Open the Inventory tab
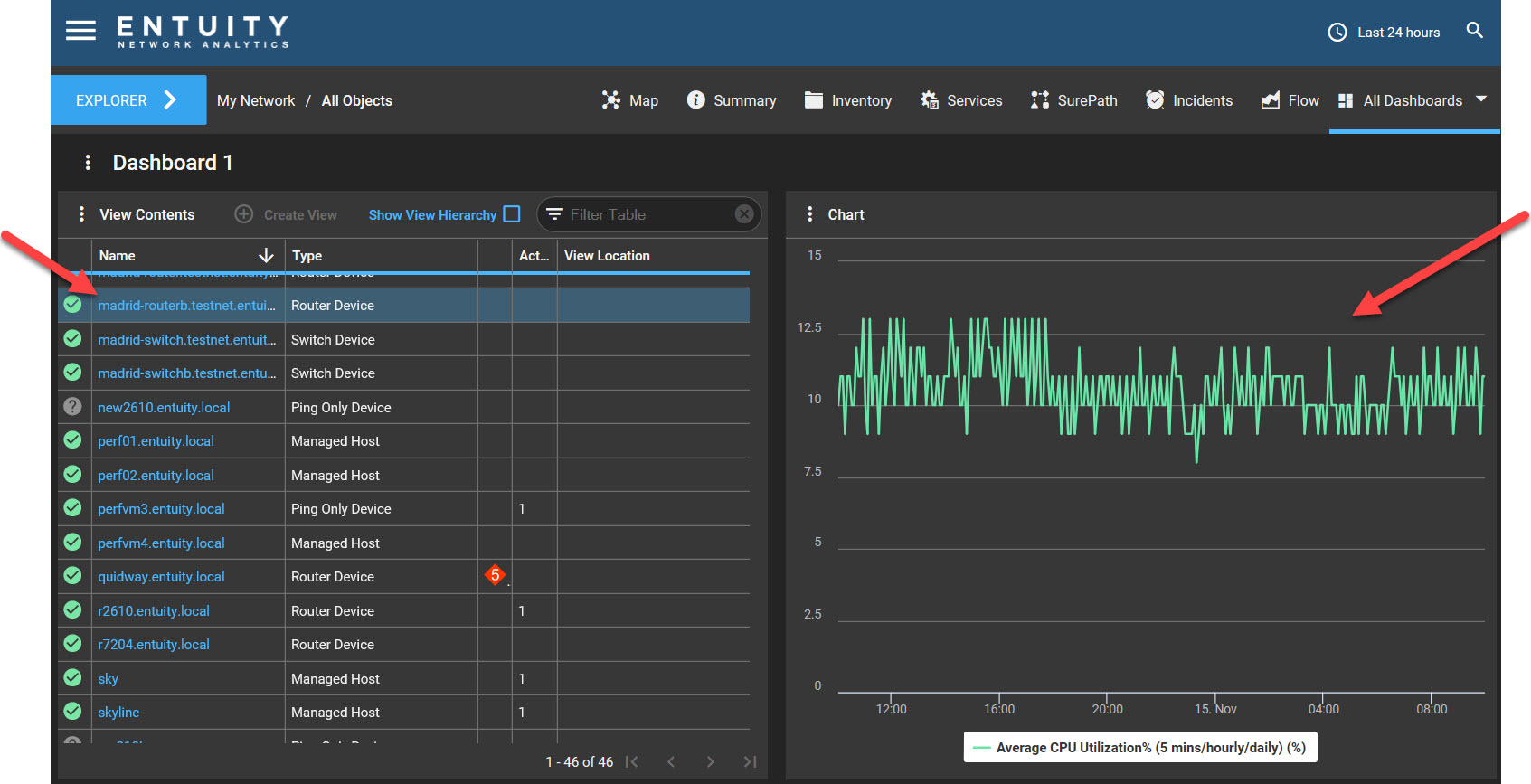Viewport: 1531px width, 784px height. point(848,100)
